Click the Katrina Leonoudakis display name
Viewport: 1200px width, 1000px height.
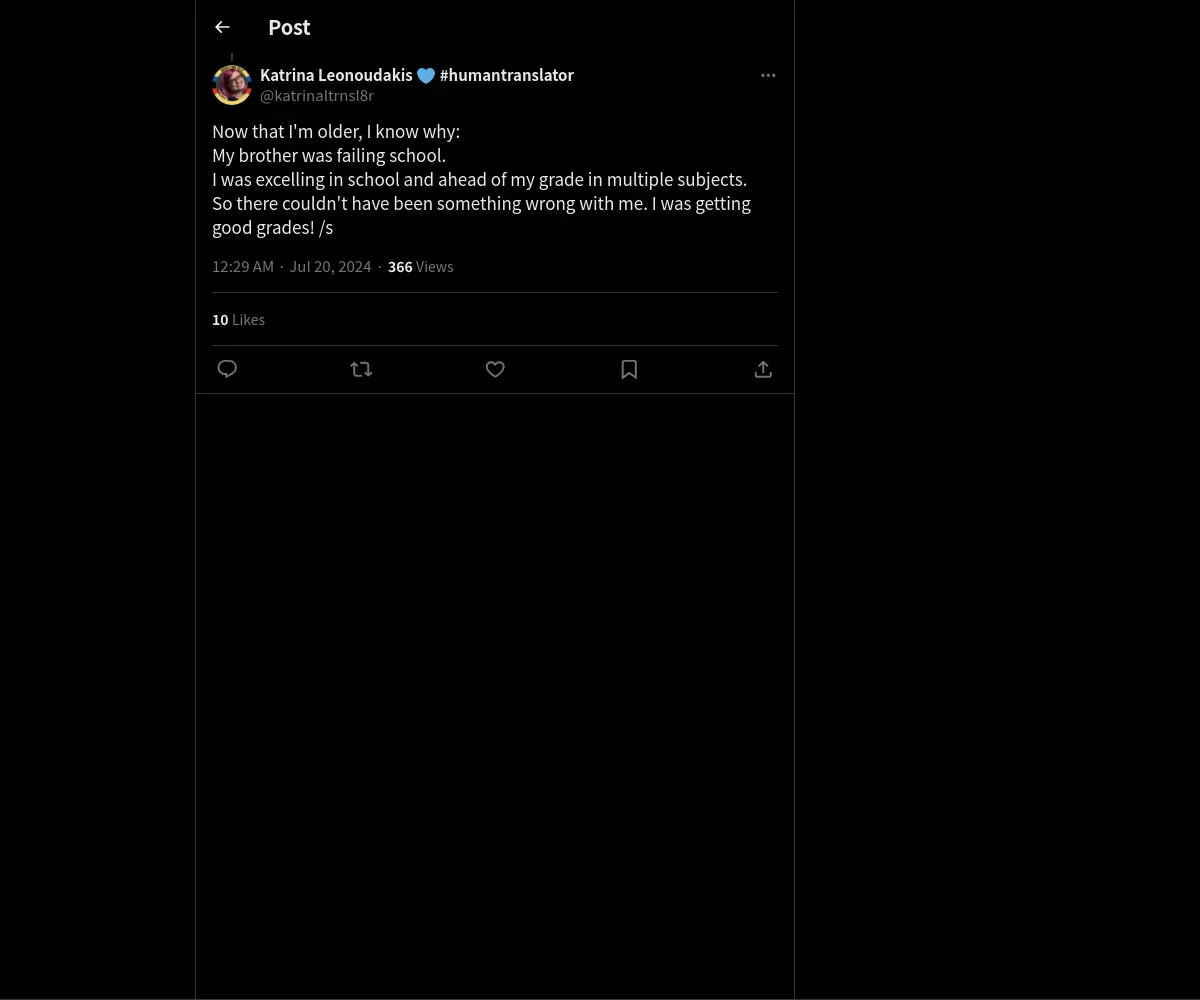click(x=336, y=75)
